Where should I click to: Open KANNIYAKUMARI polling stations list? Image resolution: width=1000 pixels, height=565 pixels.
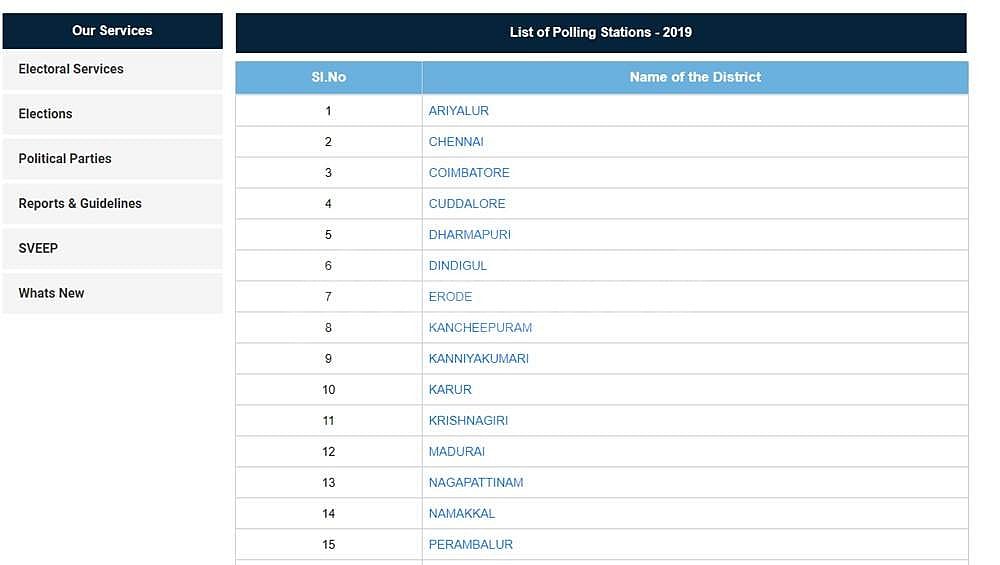coord(479,359)
